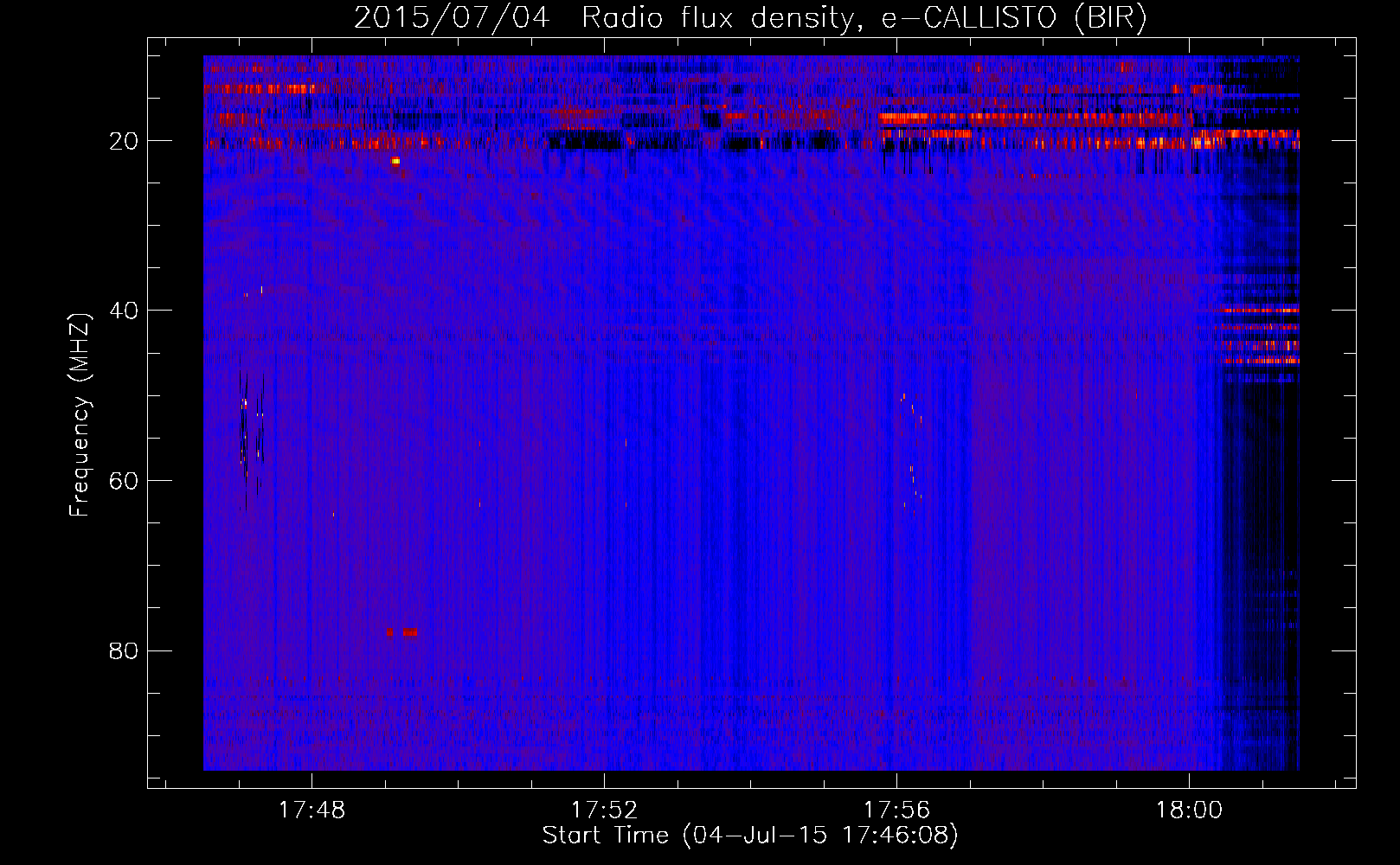
Task: Click the 17:52 time tick label
Action: click(x=604, y=810)
